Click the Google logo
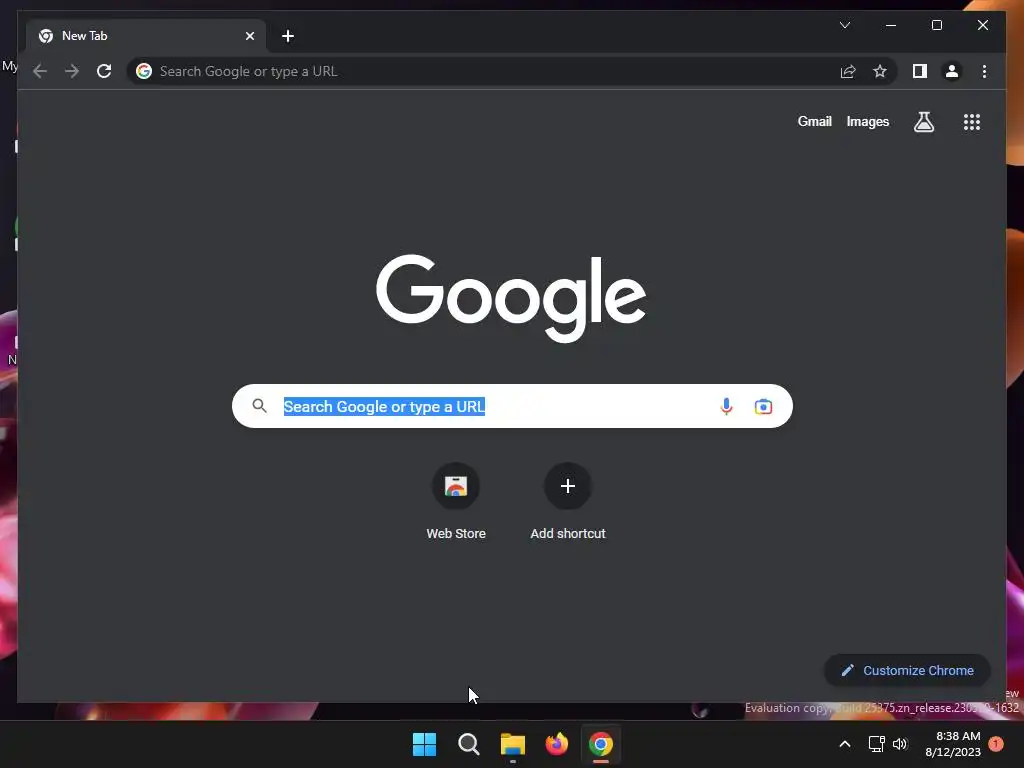This screenshot has height=768, width=1024. (x=511, y=298)
